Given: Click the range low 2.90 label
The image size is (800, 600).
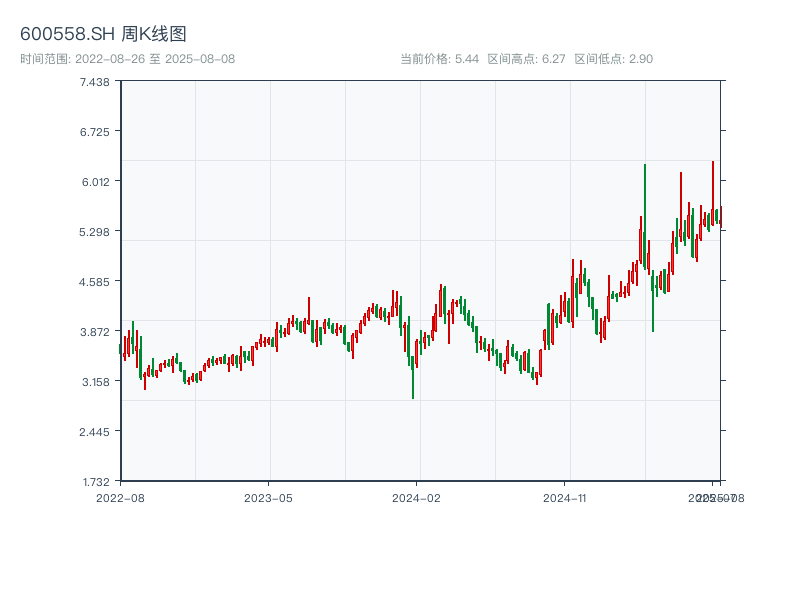Looking at the screenshot, I should point(613,59).
